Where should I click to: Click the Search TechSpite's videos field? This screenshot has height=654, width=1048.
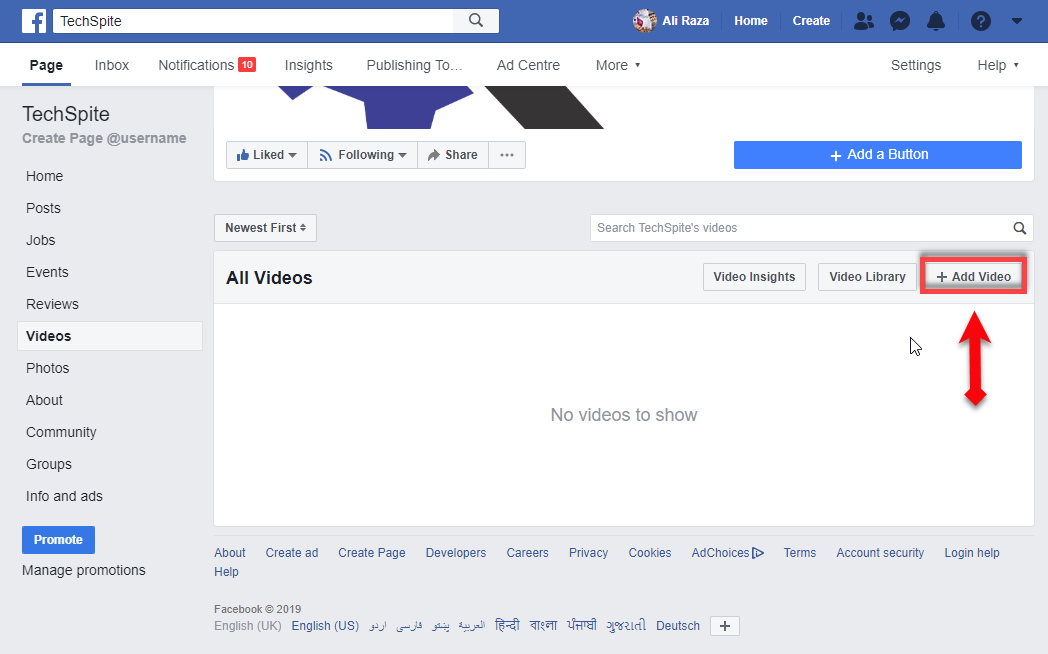pos(800,228)
